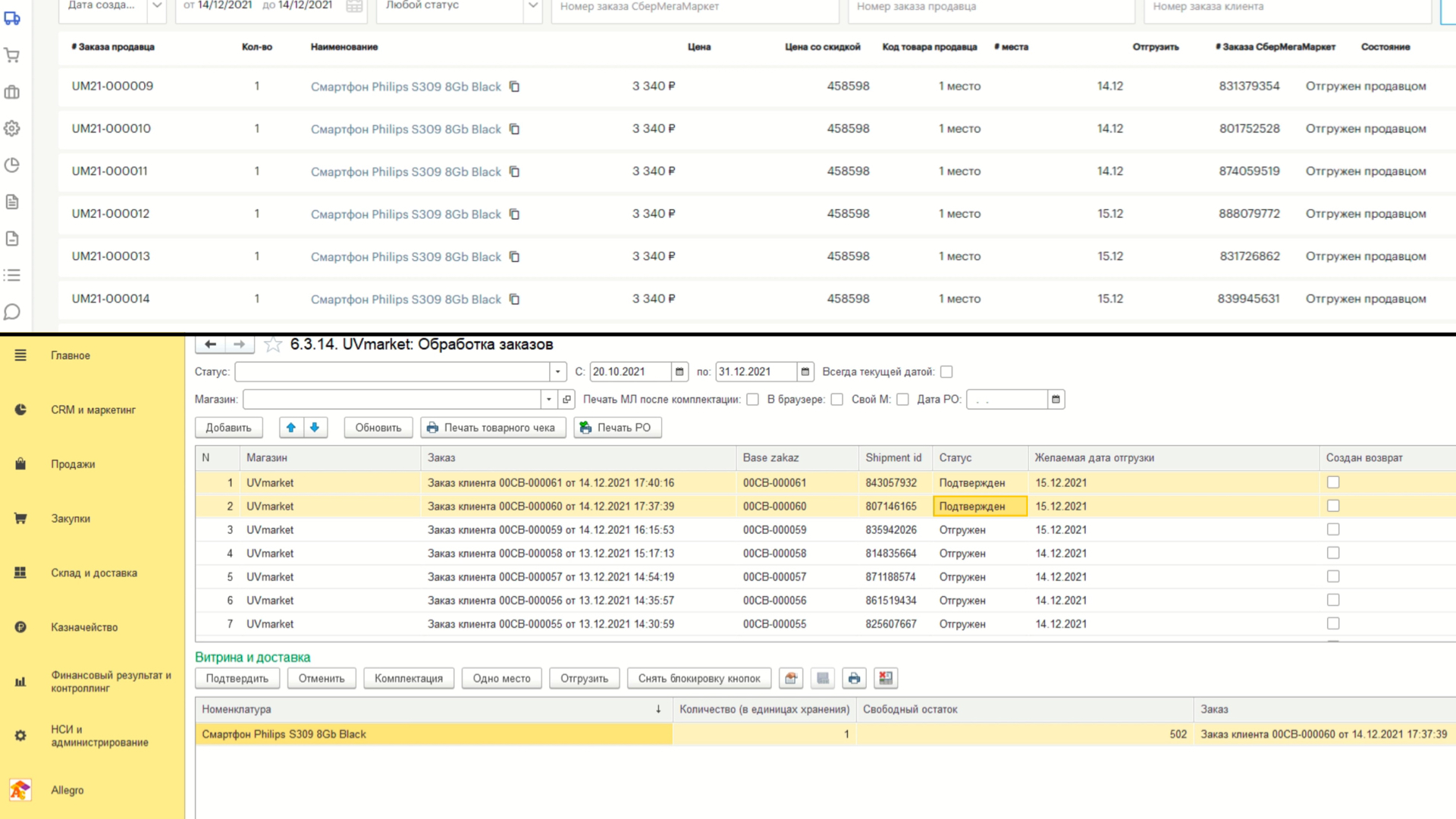Copy product name in UM21-000009 row
The width and height of the screenshot is (1456, 819).
[514, 86]
